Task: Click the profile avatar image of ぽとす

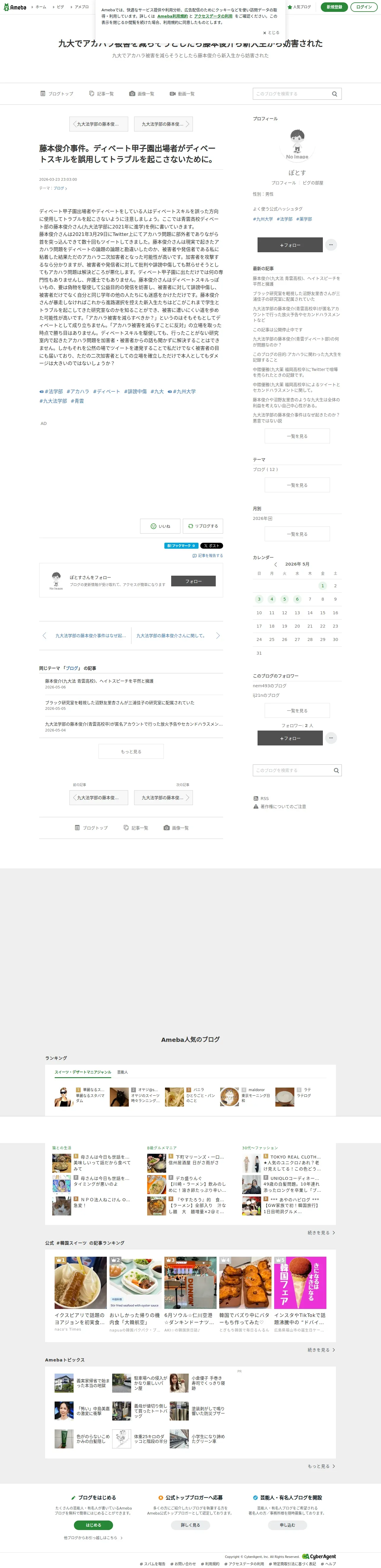Action: tap(297, 144)
